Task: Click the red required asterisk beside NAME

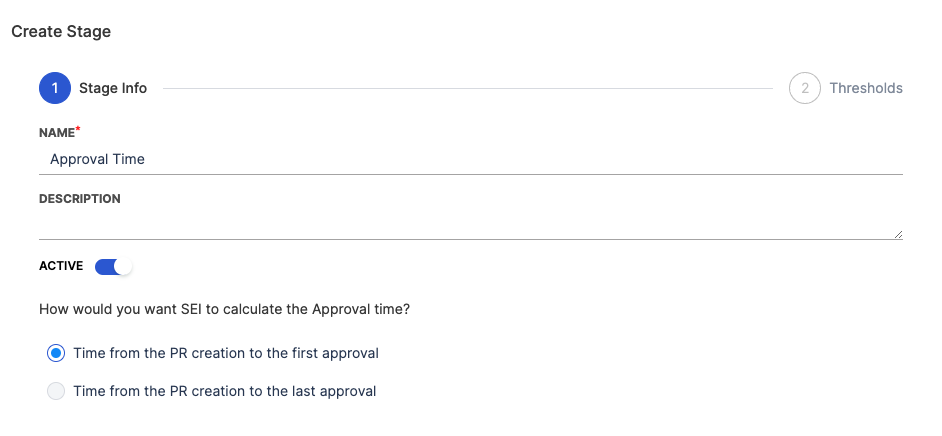Action: pos(78,130)
